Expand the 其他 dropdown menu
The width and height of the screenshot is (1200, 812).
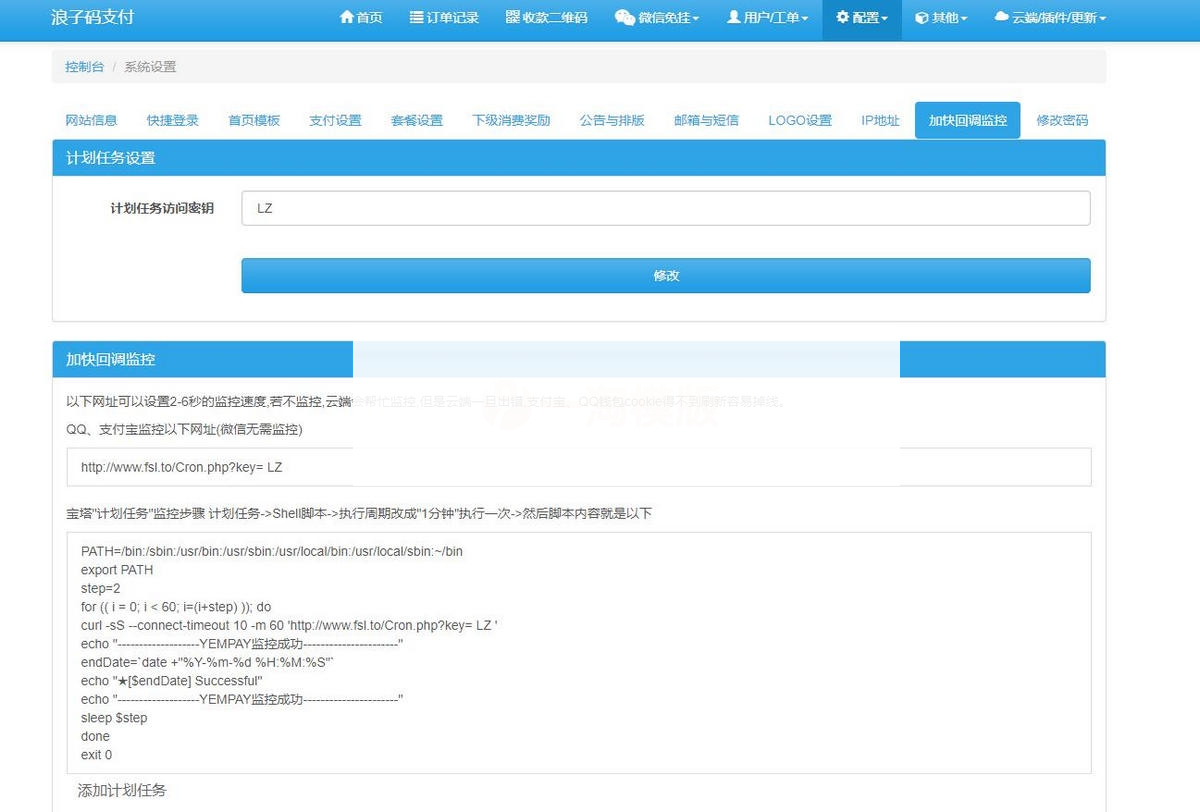coord(940,17)
